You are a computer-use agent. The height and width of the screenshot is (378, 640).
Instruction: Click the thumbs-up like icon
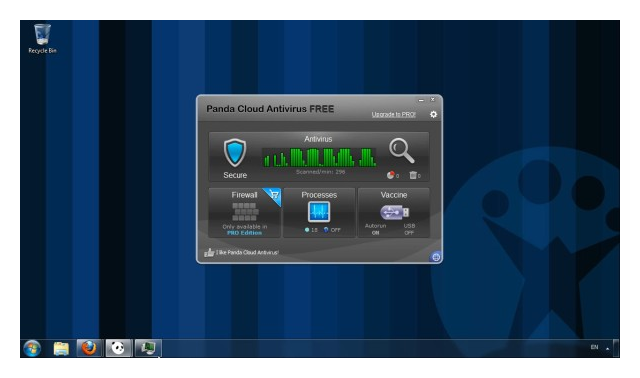pos(209,252)
